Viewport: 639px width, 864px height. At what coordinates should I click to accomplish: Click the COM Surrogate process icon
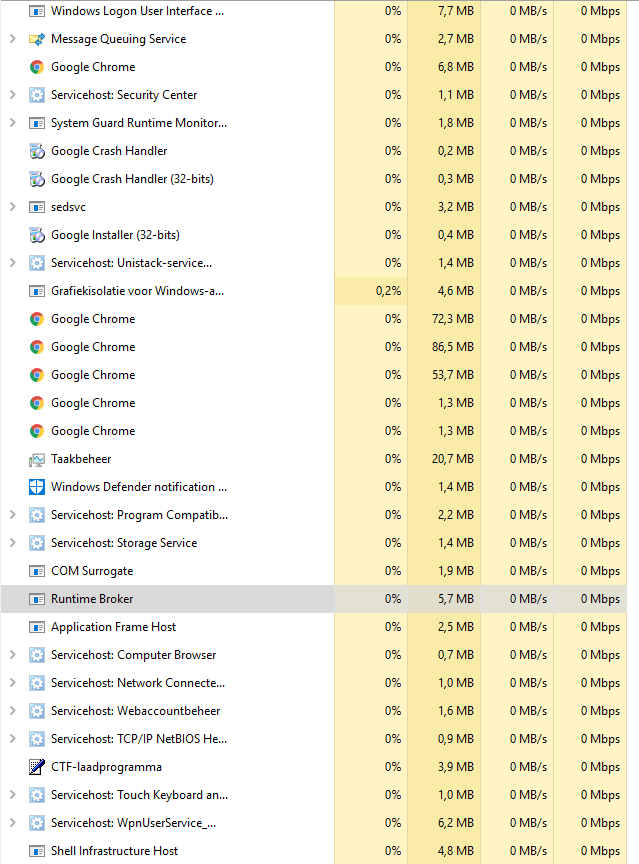[x=37, y=571]
